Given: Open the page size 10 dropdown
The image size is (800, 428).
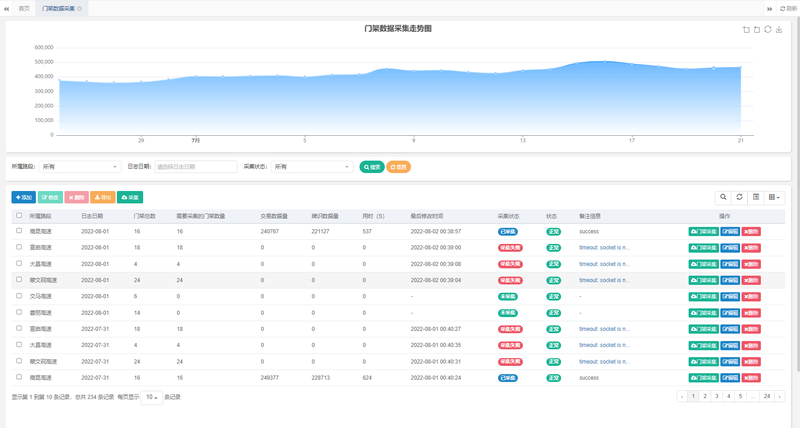Looking at the screenshot, I should coord(152,397).
